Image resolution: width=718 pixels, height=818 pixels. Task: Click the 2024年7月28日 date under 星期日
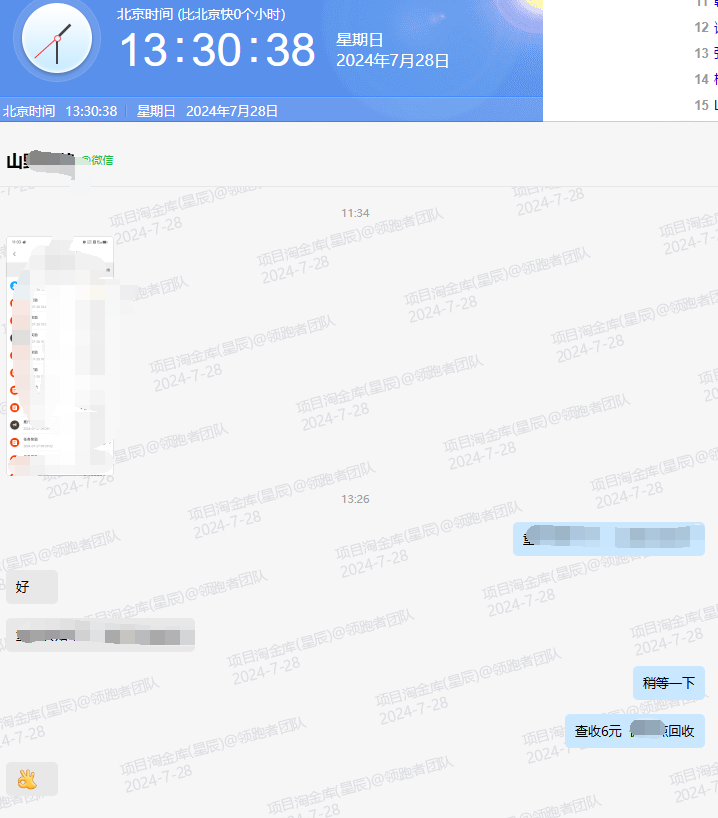coord(392,61)
